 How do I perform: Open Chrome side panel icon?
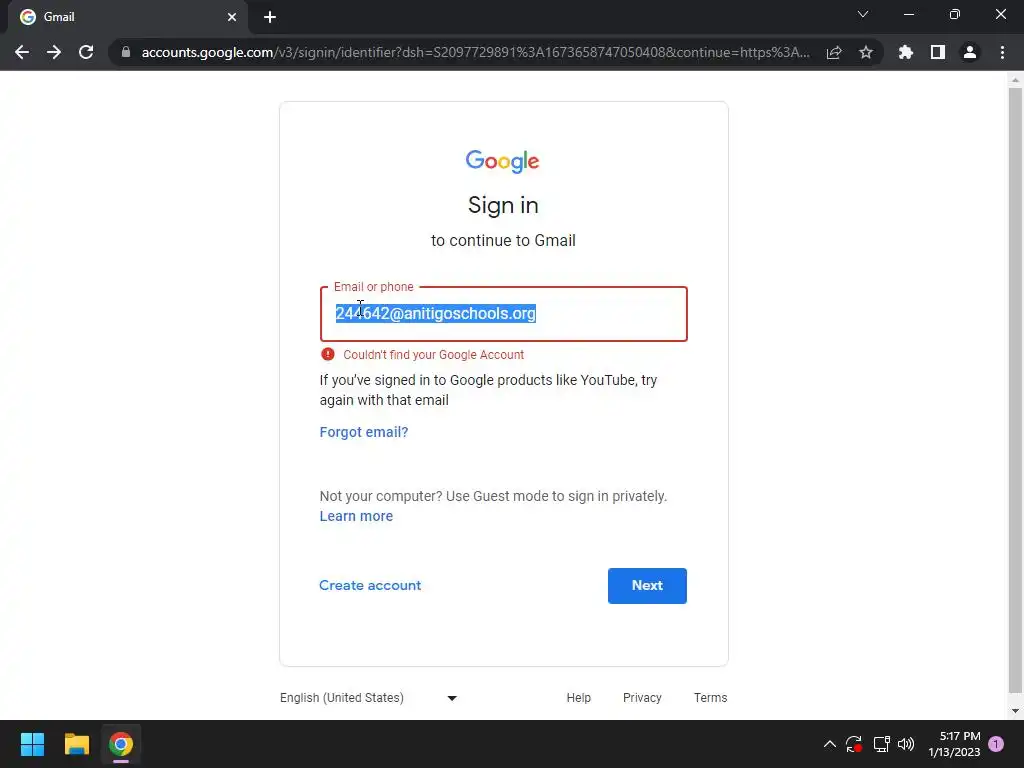tap(938, 52)
